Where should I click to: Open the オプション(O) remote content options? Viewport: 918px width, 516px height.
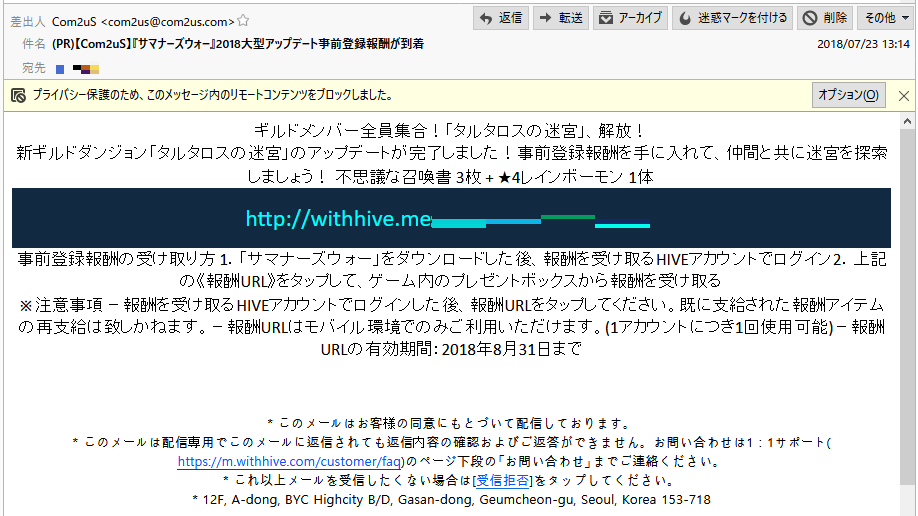(848, 95)
